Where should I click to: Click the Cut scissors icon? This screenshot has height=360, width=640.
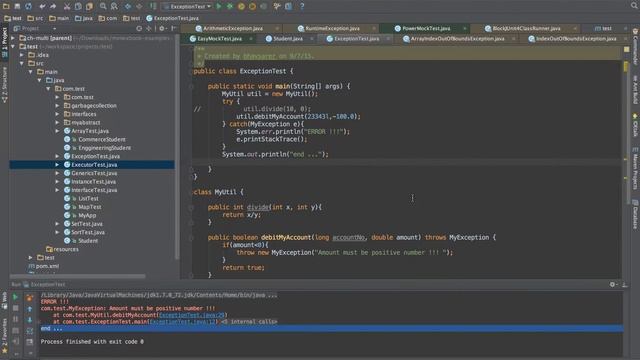[x=67, y=6]
